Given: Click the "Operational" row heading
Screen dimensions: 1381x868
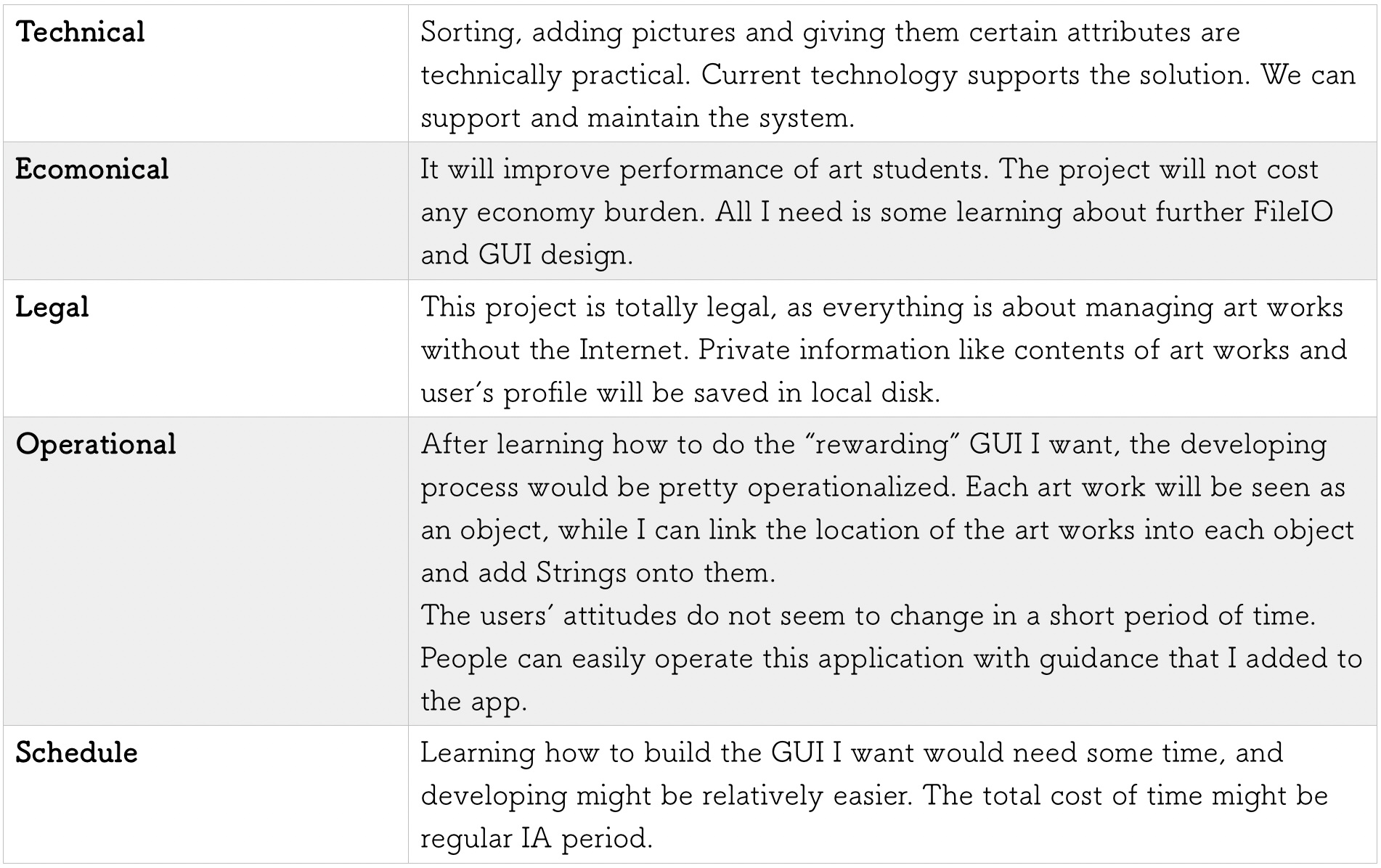Looking at the screenshot, I should tap(96, 445).
